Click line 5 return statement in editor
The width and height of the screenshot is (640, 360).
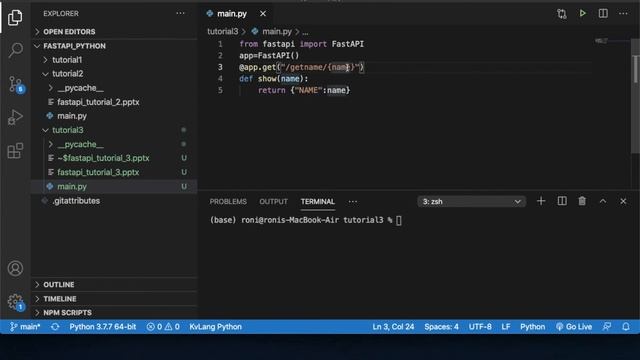pyautogui.click(x=304, y=90)
